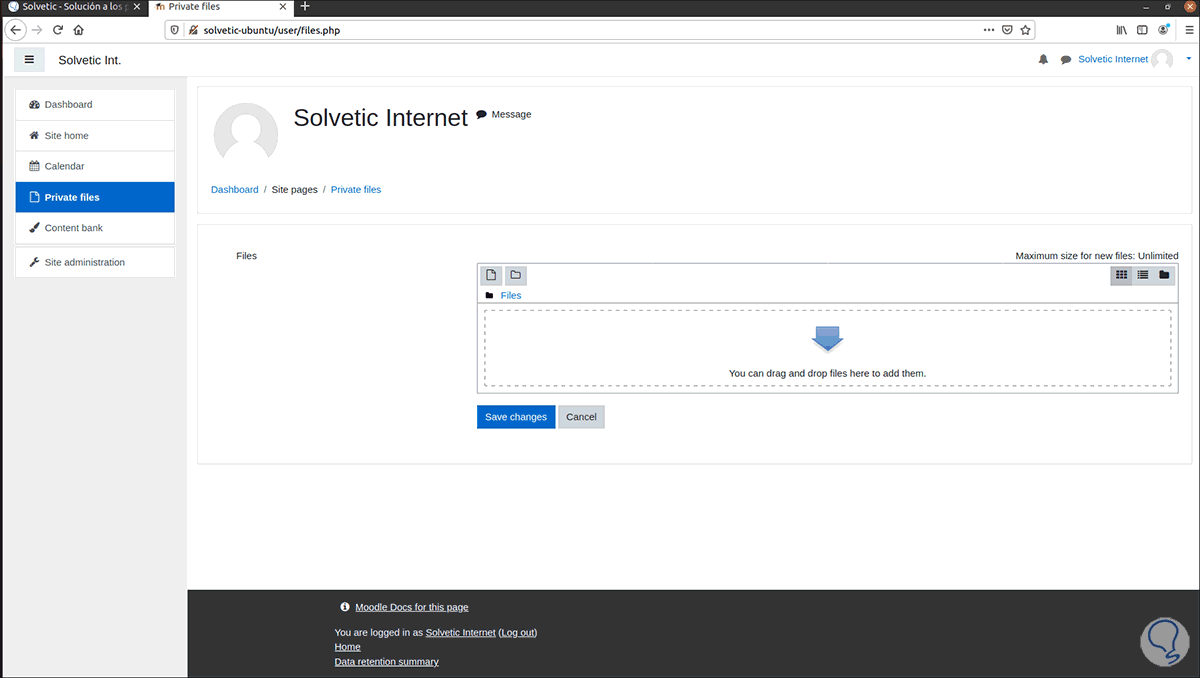Viewport: 1200px width, 678px height.
Task: Bookmark the page with the star icon
Action: [x=1025, y=30]
